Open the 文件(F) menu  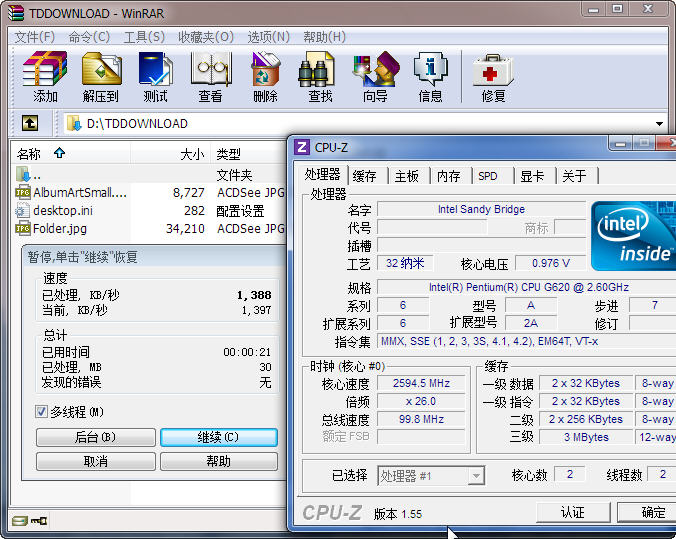point(34,37)
